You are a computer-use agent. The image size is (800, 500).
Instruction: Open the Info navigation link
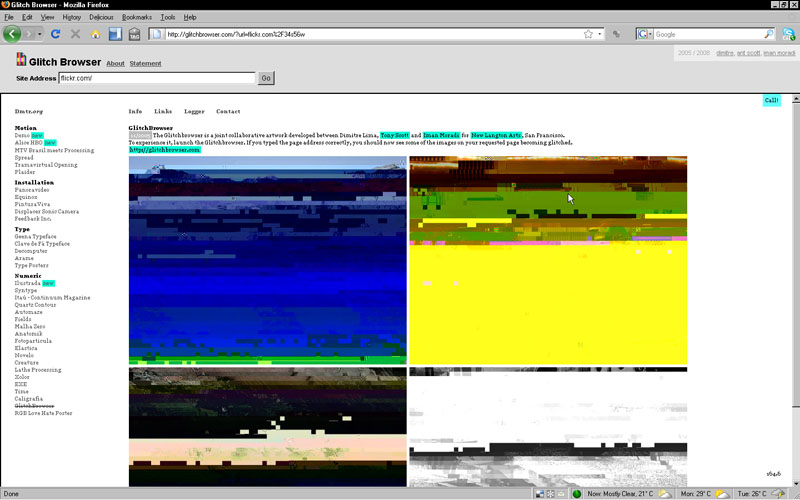tap(135, 111)
